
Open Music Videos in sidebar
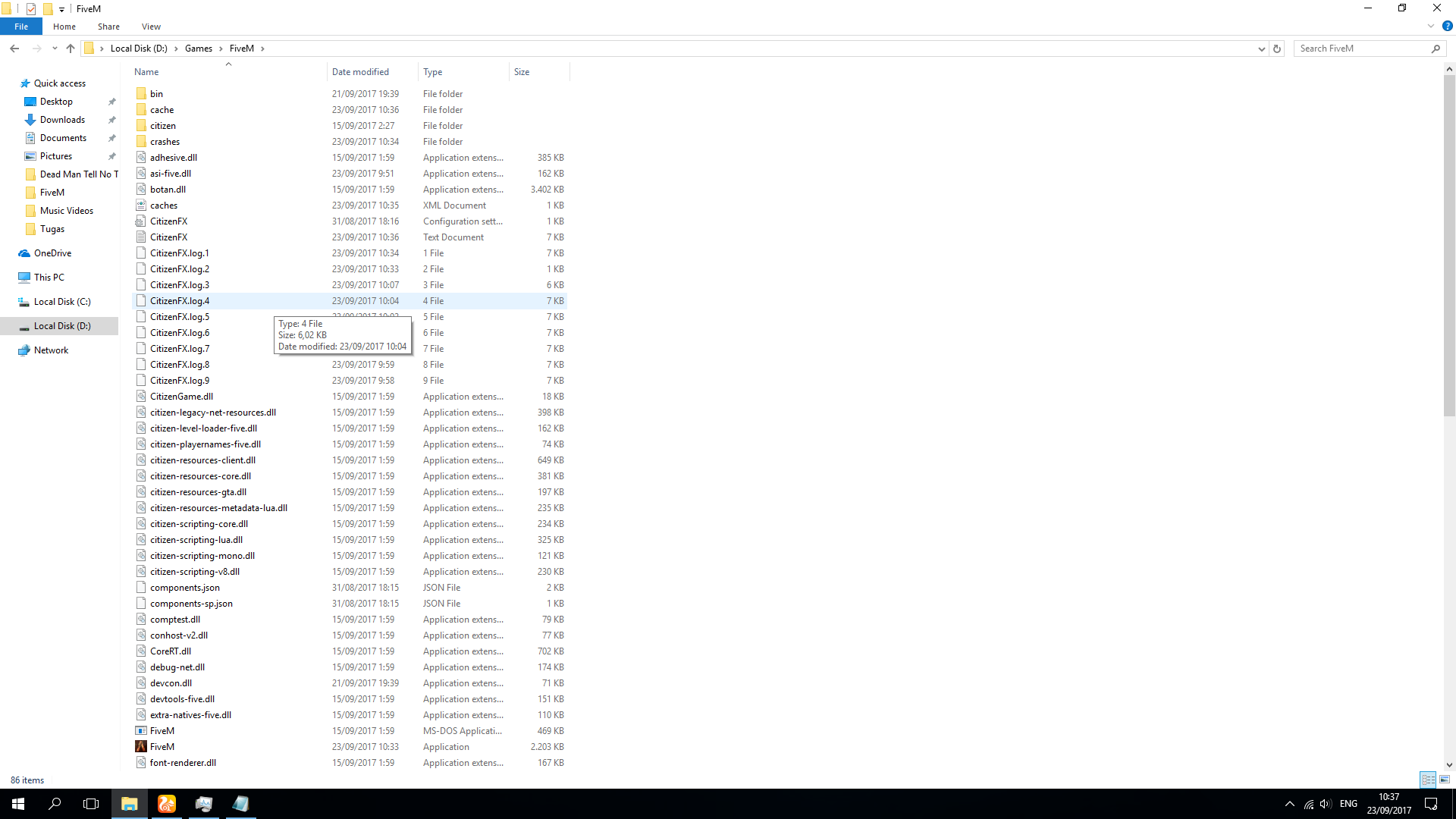click(x=67, y=211)
